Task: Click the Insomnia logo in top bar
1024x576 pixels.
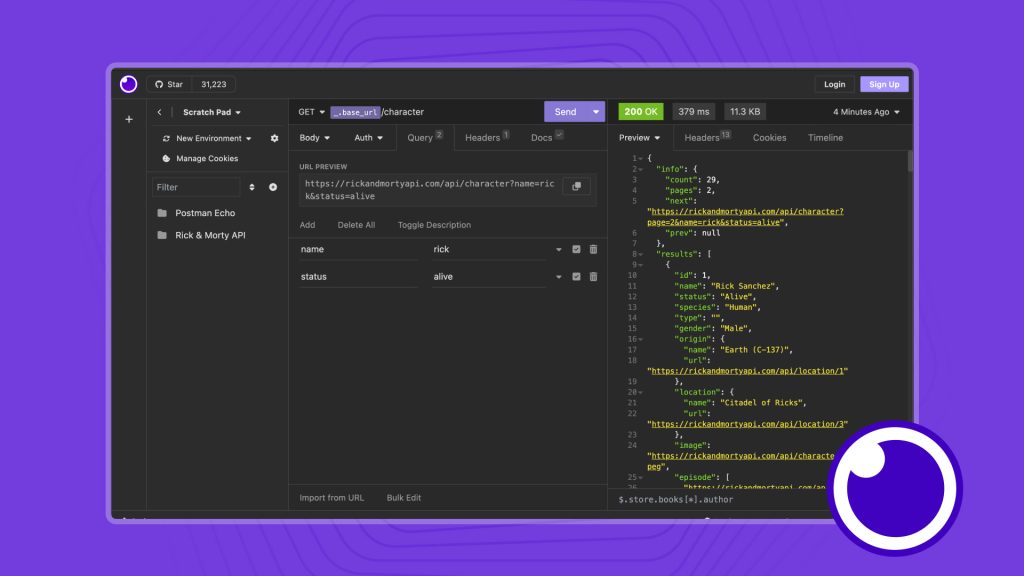Action: [x=128, y=84]
